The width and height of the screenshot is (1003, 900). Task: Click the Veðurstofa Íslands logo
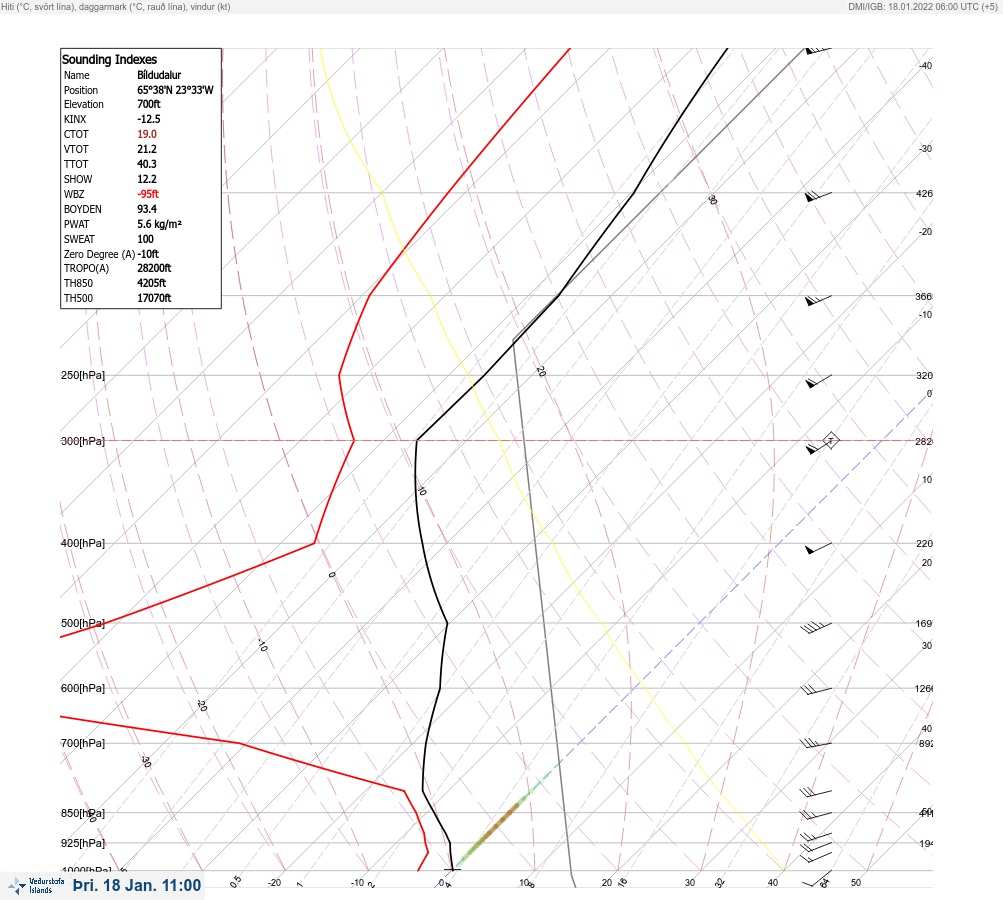tap(36, 885)
